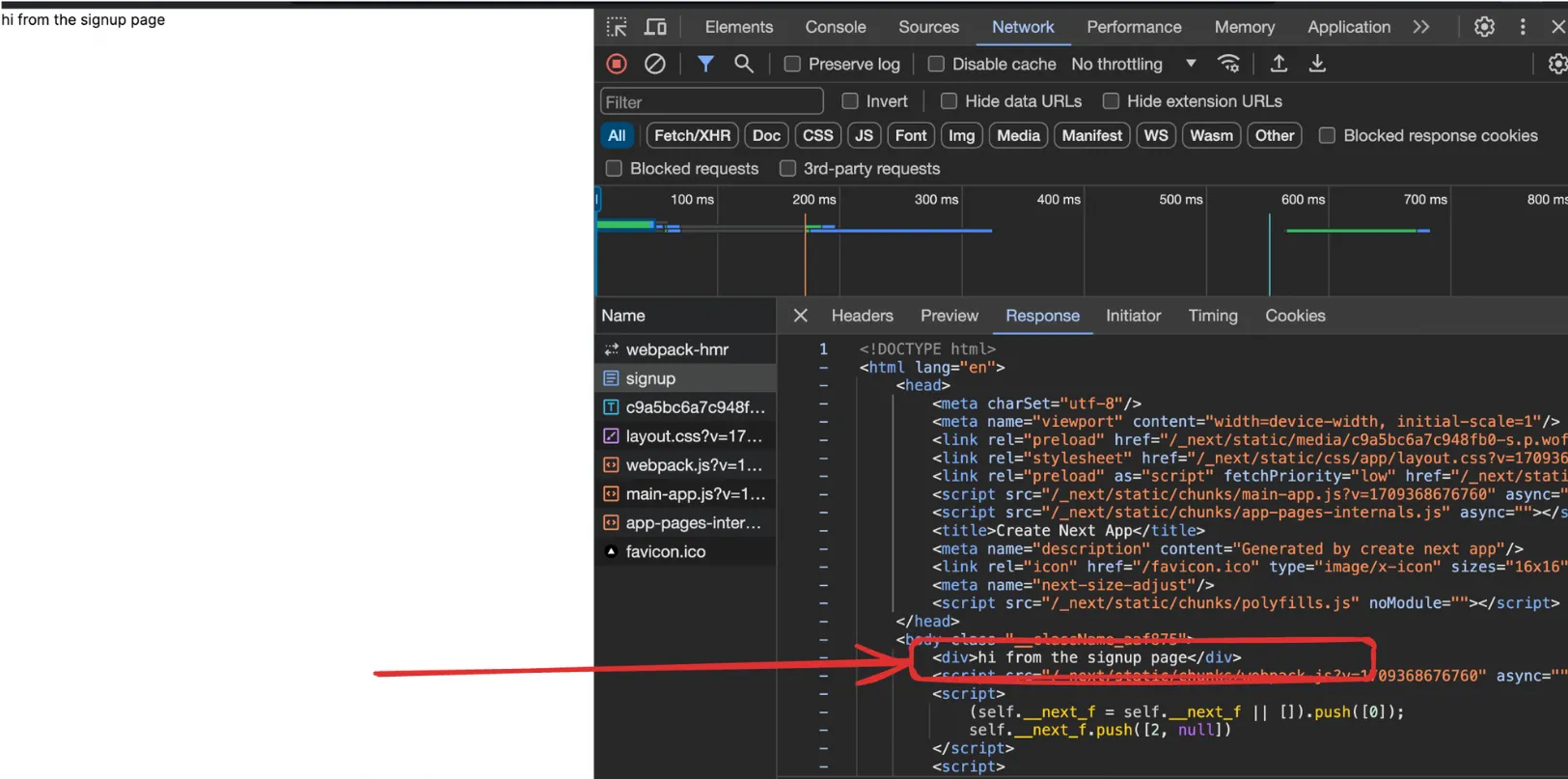Open network conditions wifi icon
1568x779 pixels.
point(1228,64)
